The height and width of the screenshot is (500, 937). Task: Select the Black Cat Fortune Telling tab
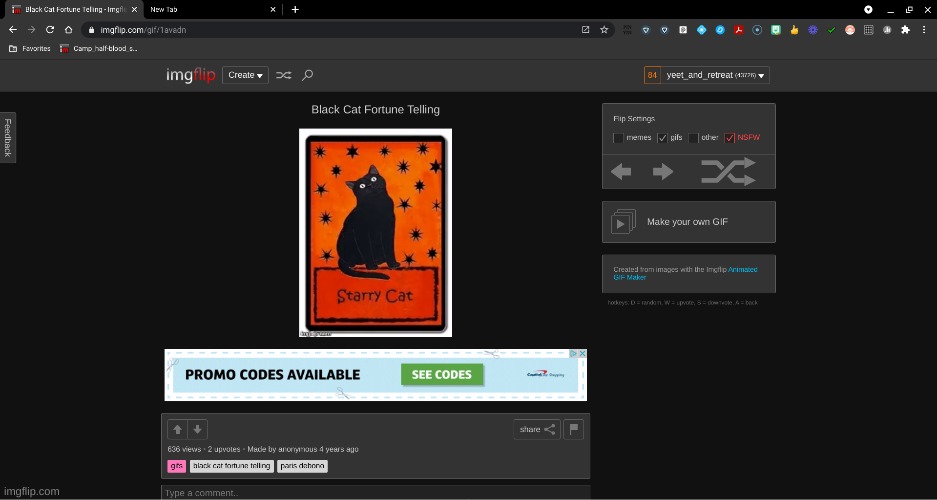click(75, 10)
